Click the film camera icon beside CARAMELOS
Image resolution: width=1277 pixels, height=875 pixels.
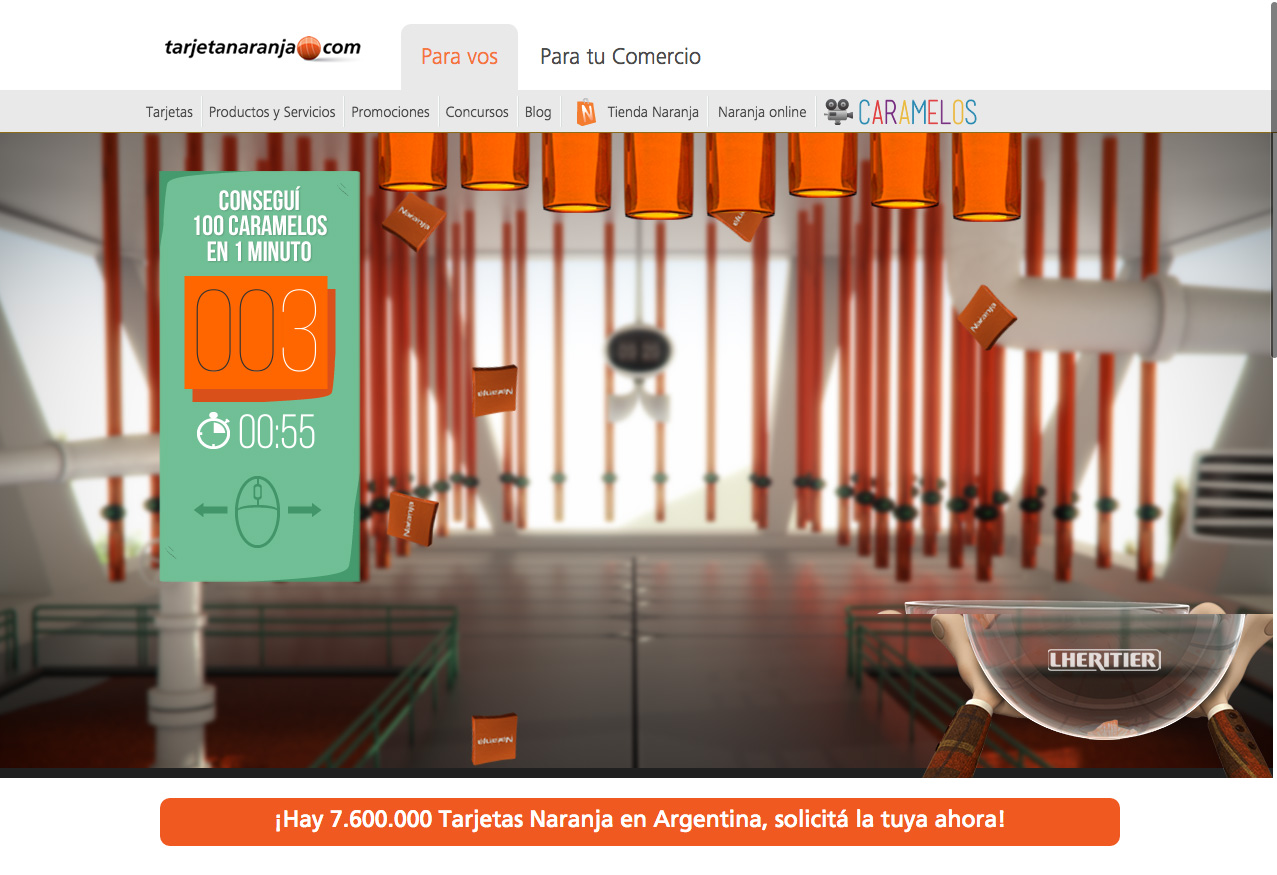click(839, 112)
